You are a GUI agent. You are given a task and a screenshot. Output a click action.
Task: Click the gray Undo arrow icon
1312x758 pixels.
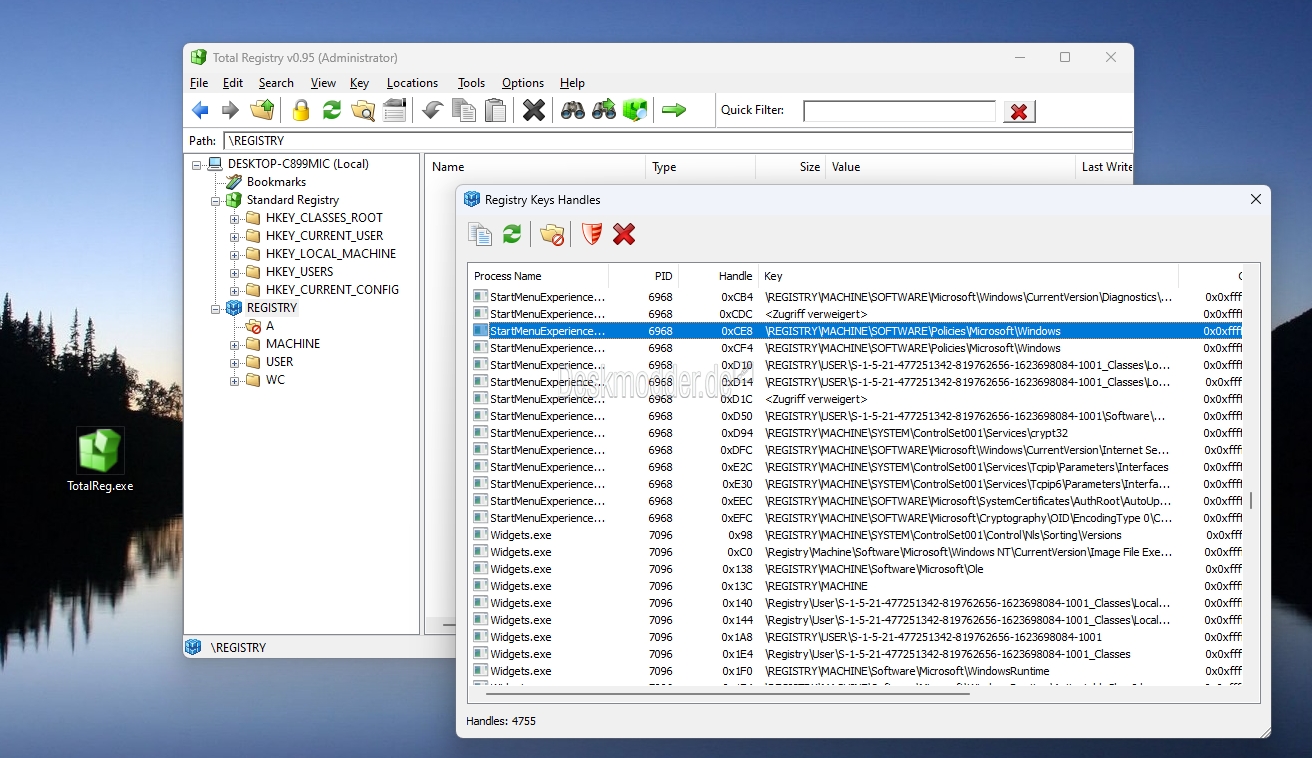pos(432,110)
